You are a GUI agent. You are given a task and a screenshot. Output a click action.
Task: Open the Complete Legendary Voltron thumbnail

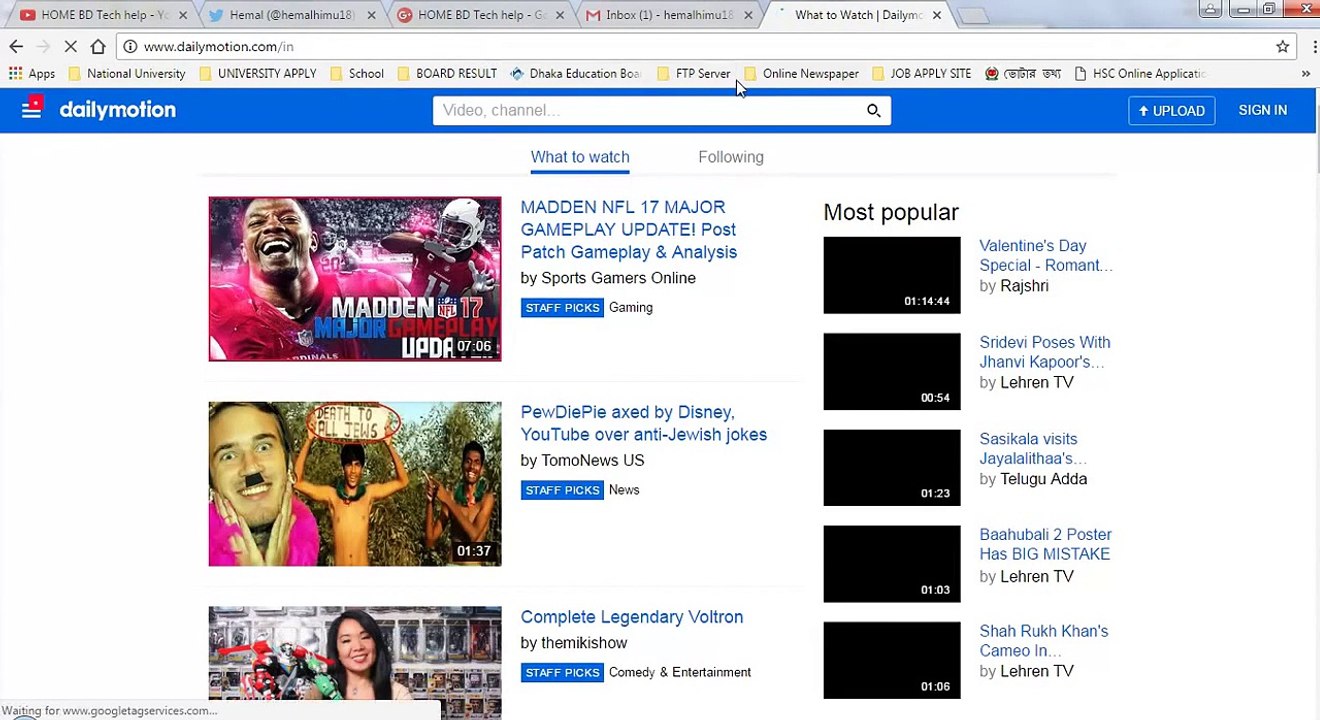pyautogui.click(x=355, y=662)
